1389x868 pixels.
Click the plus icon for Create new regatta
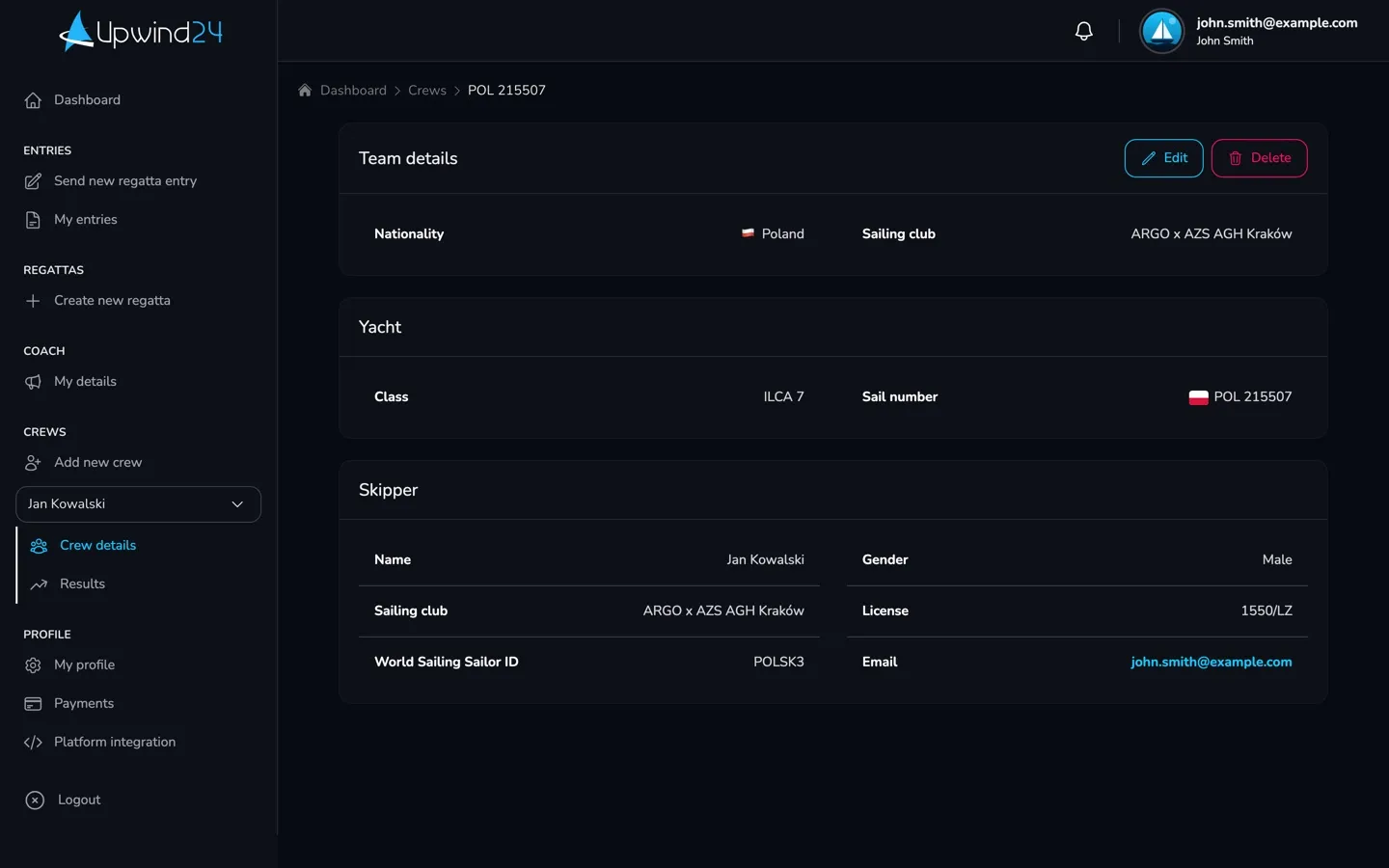[x=33, y=301]
